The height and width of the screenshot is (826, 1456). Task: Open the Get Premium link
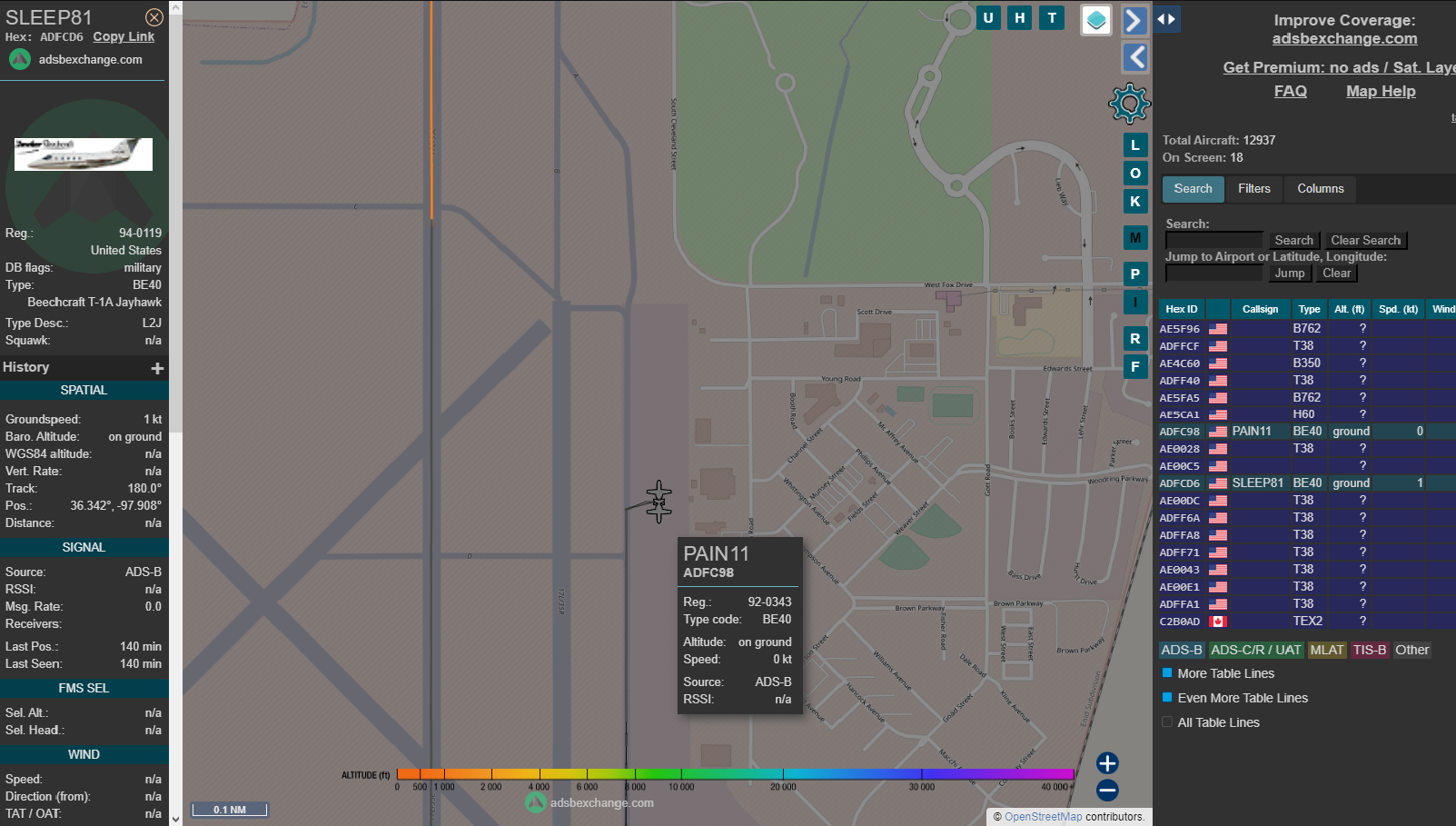1340,67
